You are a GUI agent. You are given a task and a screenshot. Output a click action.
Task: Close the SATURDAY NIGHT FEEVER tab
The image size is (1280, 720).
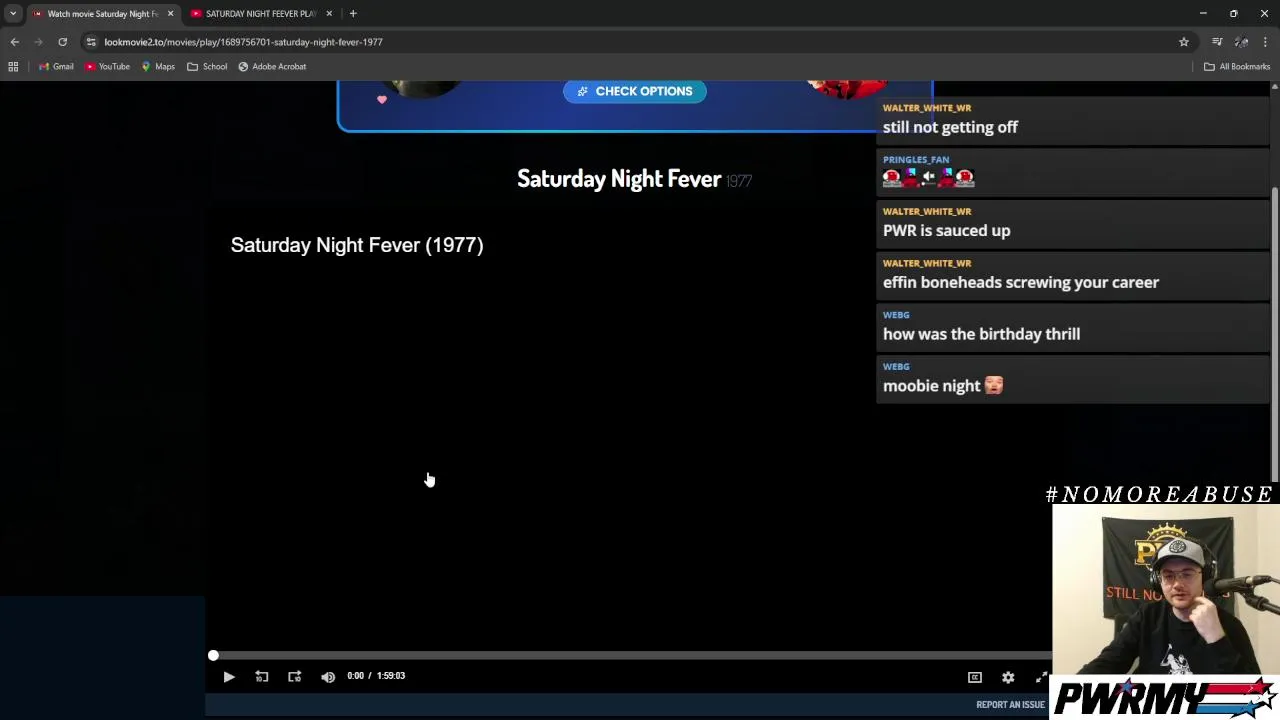(x=329, y=14)
